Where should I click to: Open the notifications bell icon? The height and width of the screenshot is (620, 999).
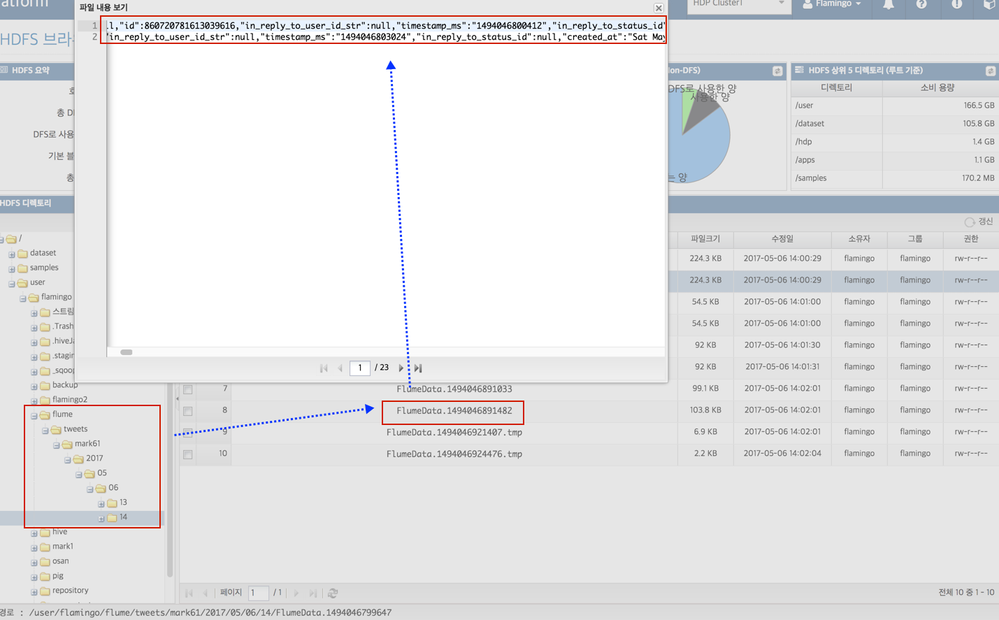[x=888, y=4]
